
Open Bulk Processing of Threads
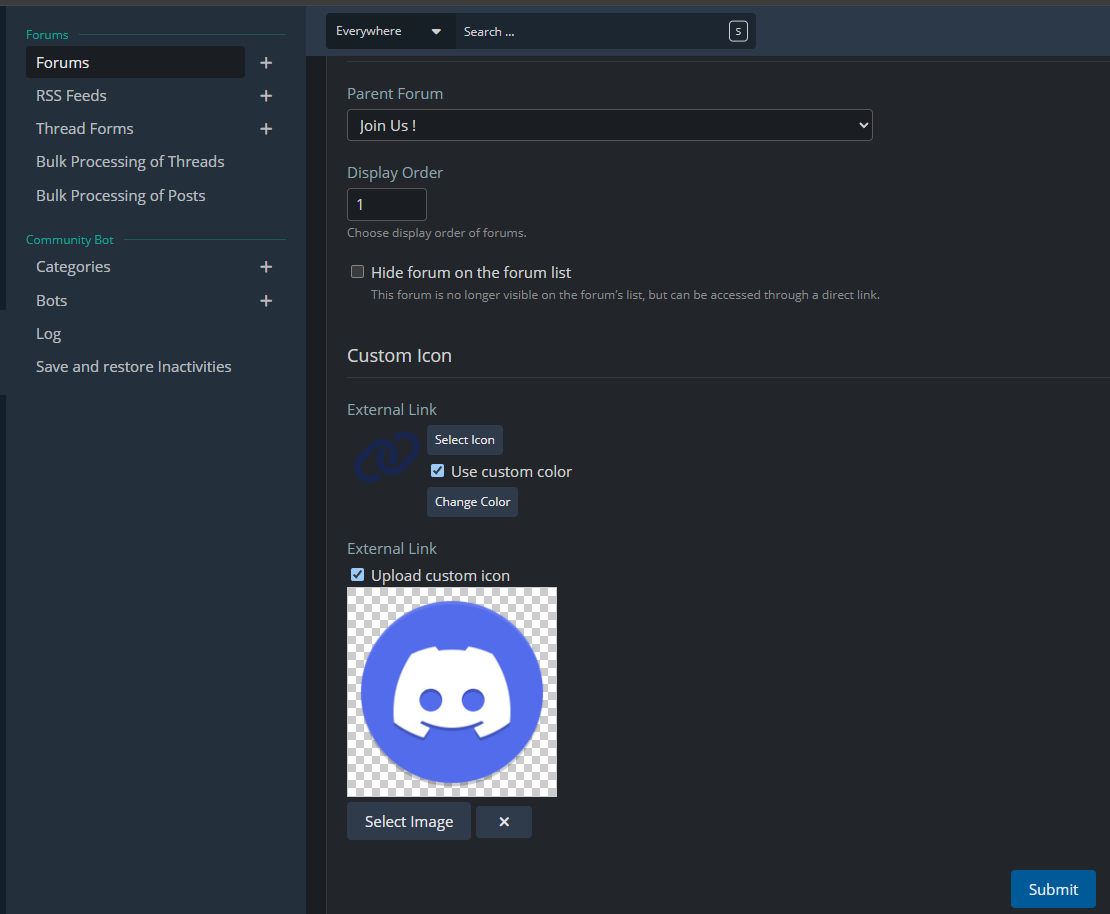pos(130,162)
